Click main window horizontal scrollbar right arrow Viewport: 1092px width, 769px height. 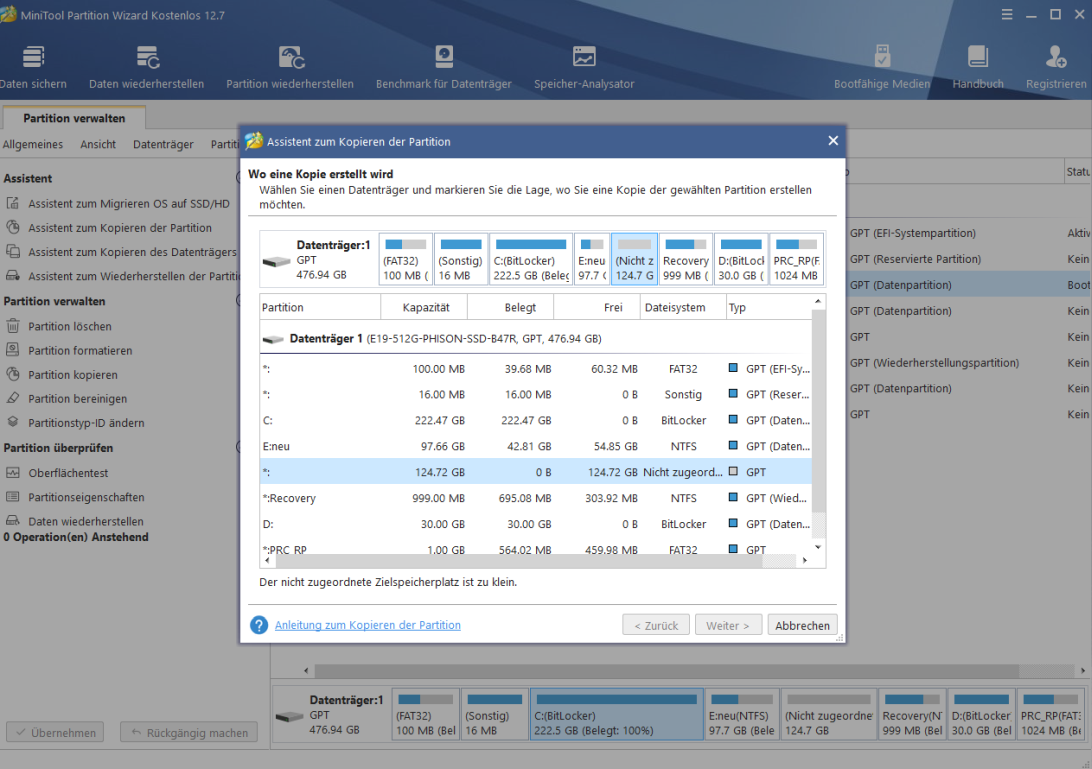(x=1082, y=671)
